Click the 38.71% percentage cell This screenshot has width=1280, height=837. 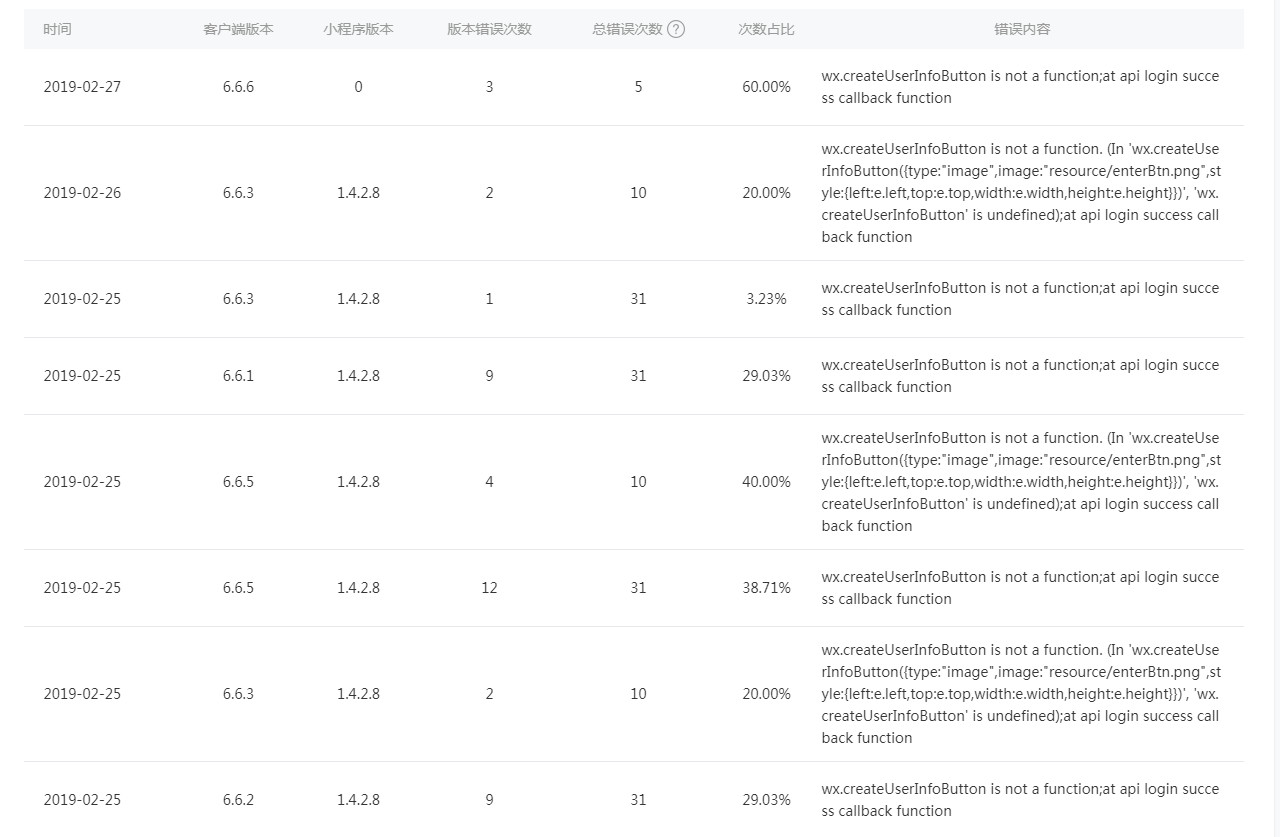tap(766, 588)
